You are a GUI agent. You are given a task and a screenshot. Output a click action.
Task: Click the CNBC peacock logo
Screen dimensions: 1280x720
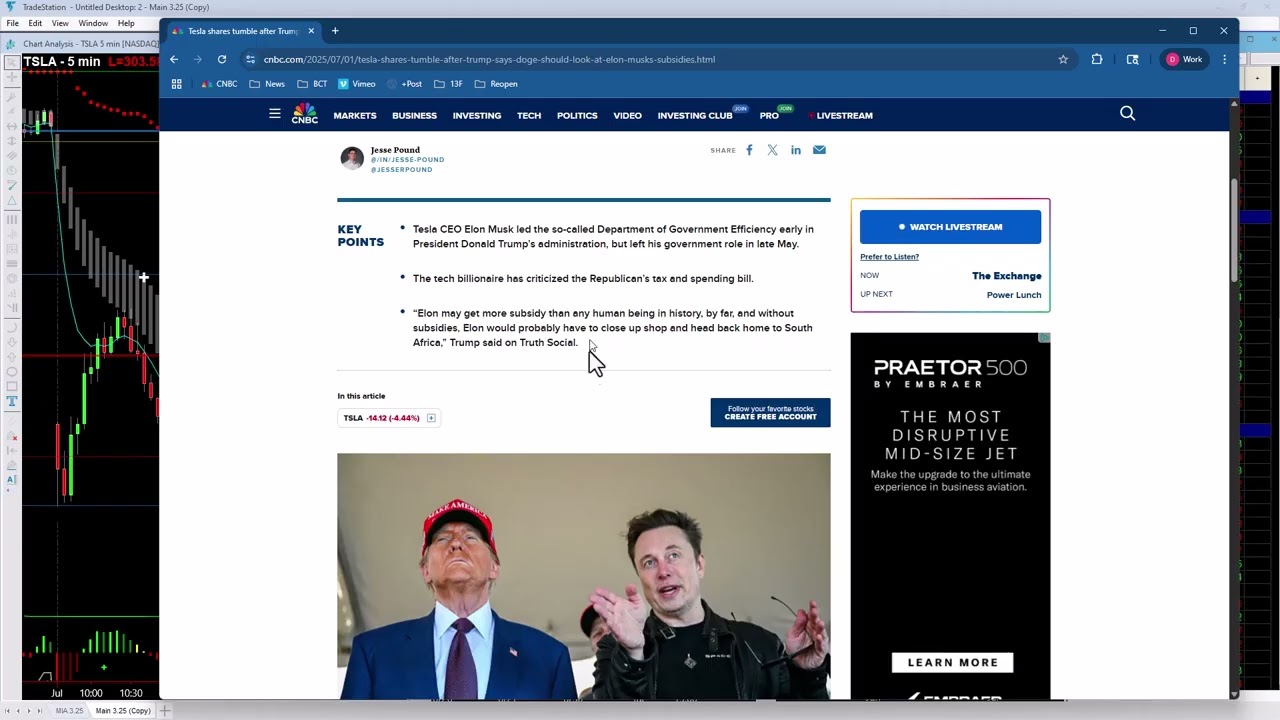tap(304, 115)
